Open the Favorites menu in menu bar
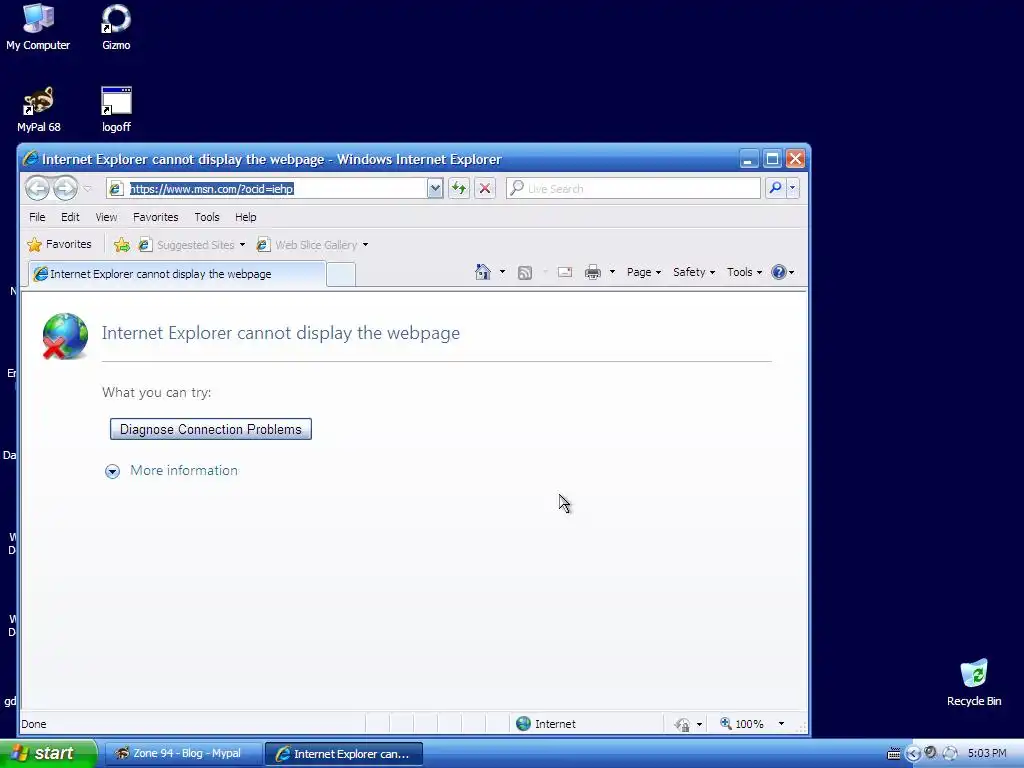 (x=155, y=217)
